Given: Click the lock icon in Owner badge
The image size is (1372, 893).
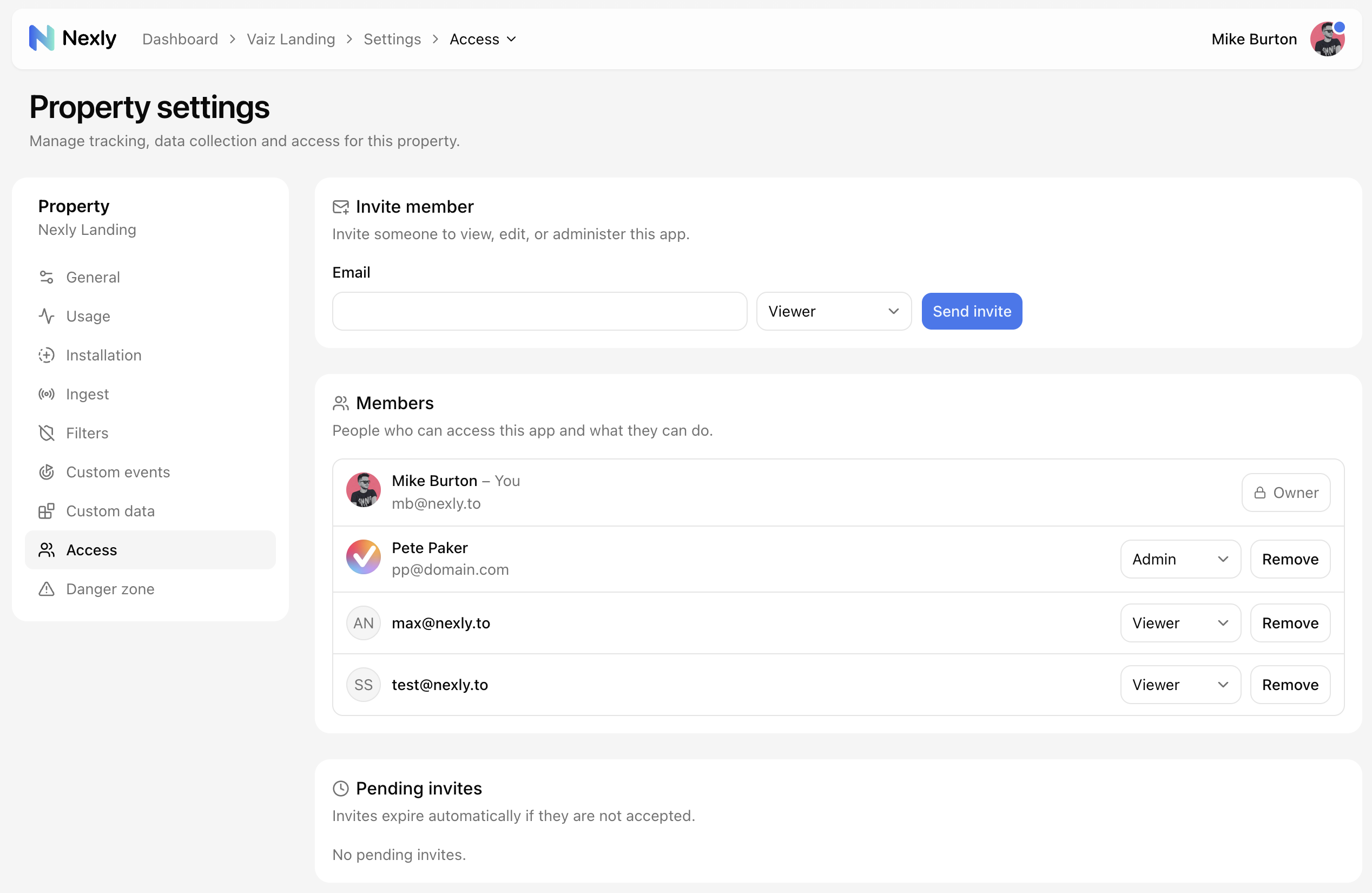Looking at the screenshot, I should (x=1260, y=493).
